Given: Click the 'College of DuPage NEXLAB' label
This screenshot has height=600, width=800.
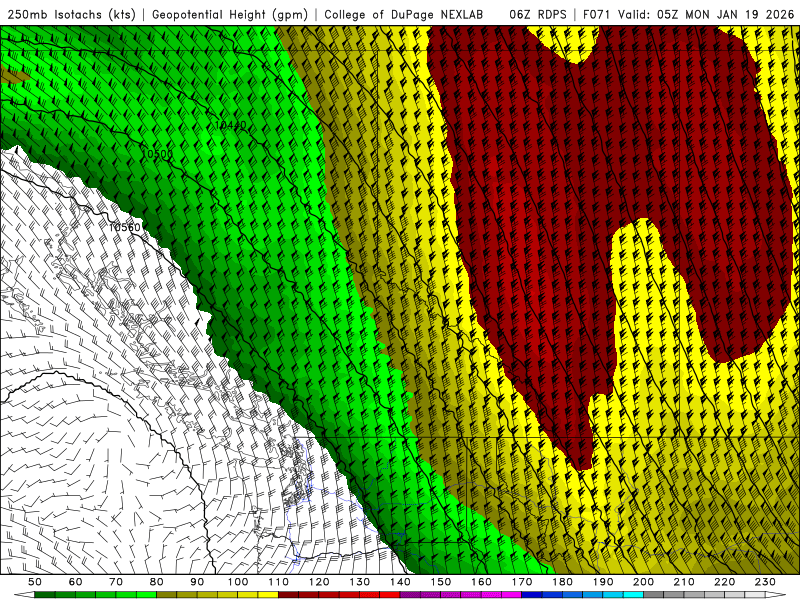Looking at the screenshot, I should [x=404, y=14].
